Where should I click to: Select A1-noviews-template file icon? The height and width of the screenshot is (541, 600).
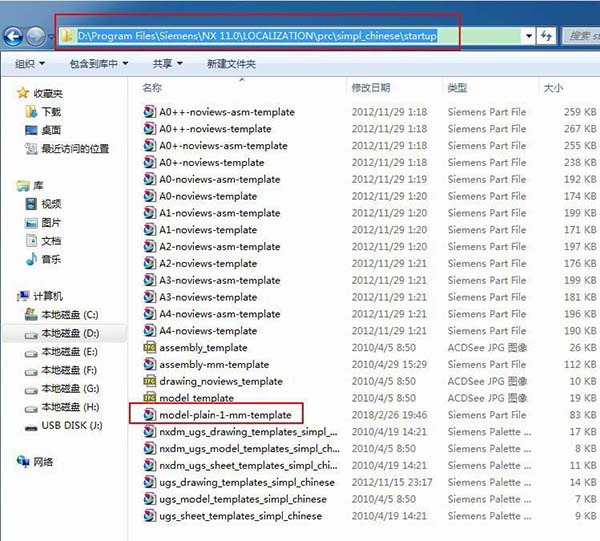click(x=150, y=230)
